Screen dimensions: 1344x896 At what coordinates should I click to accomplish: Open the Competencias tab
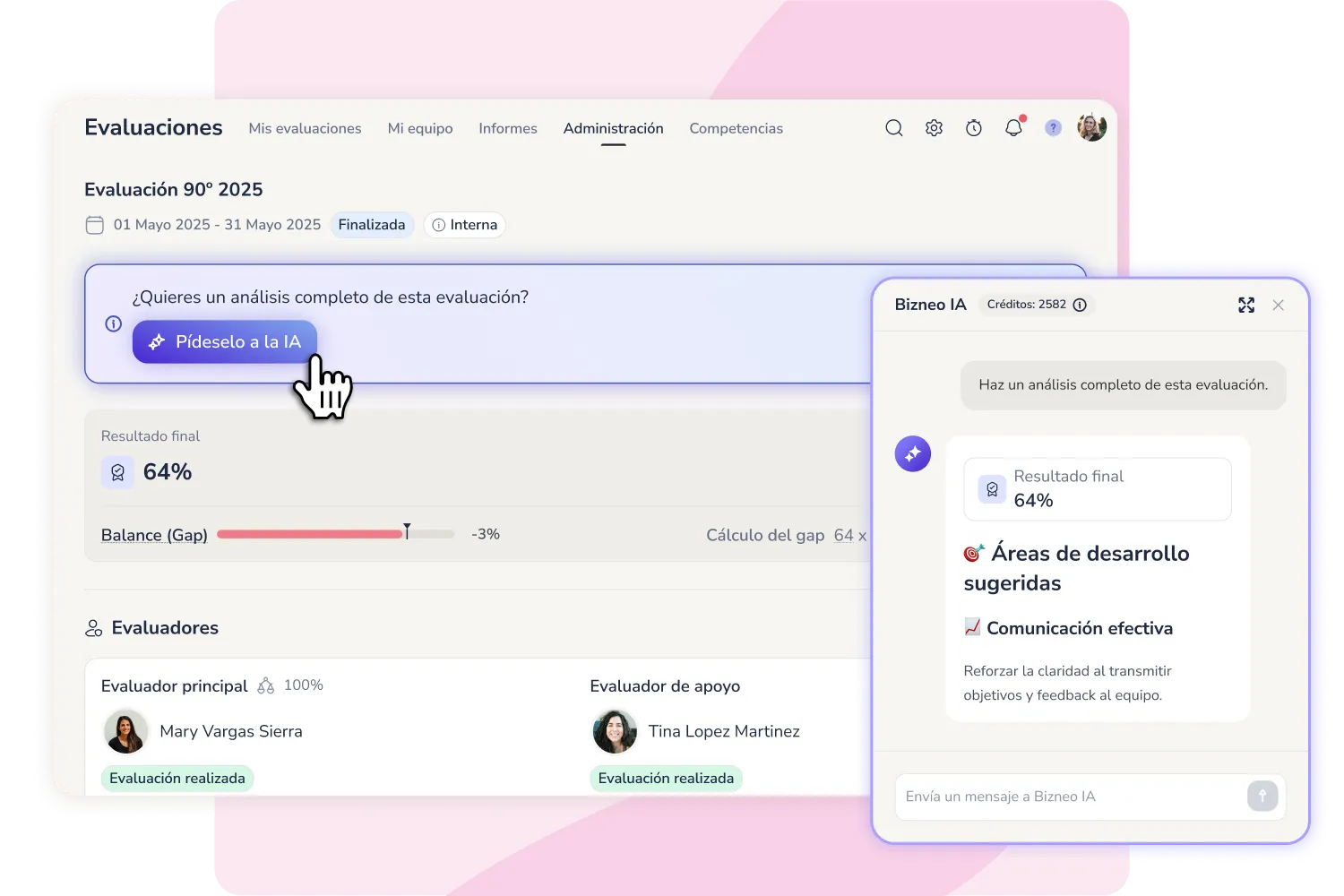coord(737,128)
